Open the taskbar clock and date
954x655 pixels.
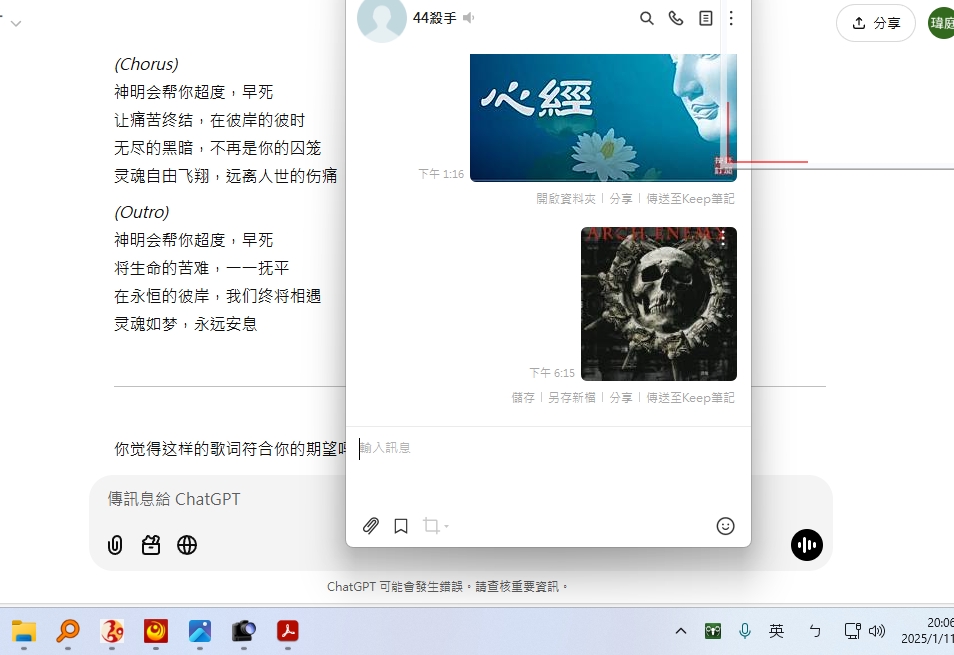click(928, 631)
